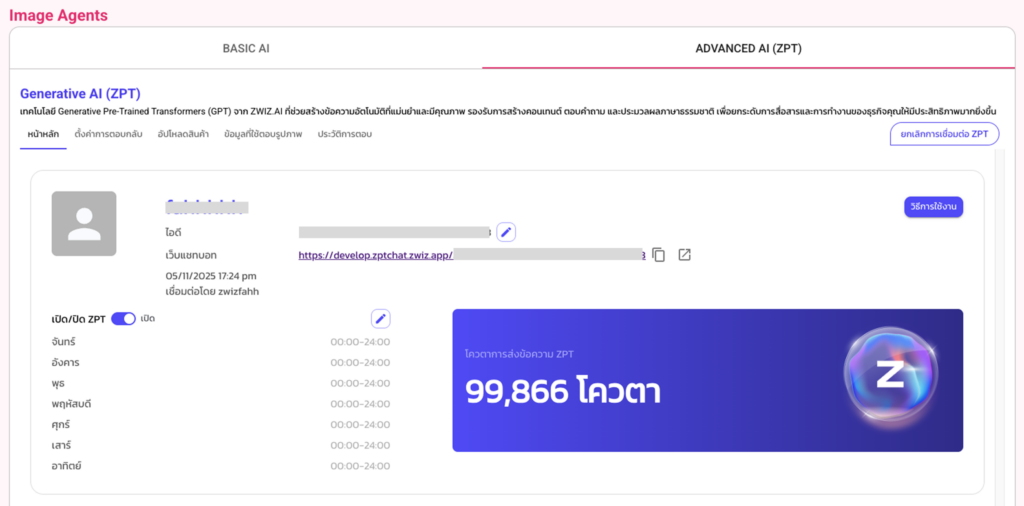This screenshot has width=1024, height=506.
Task: Click the Image Agents page heading
Action: pyautogui.click(x=58, y=15)
